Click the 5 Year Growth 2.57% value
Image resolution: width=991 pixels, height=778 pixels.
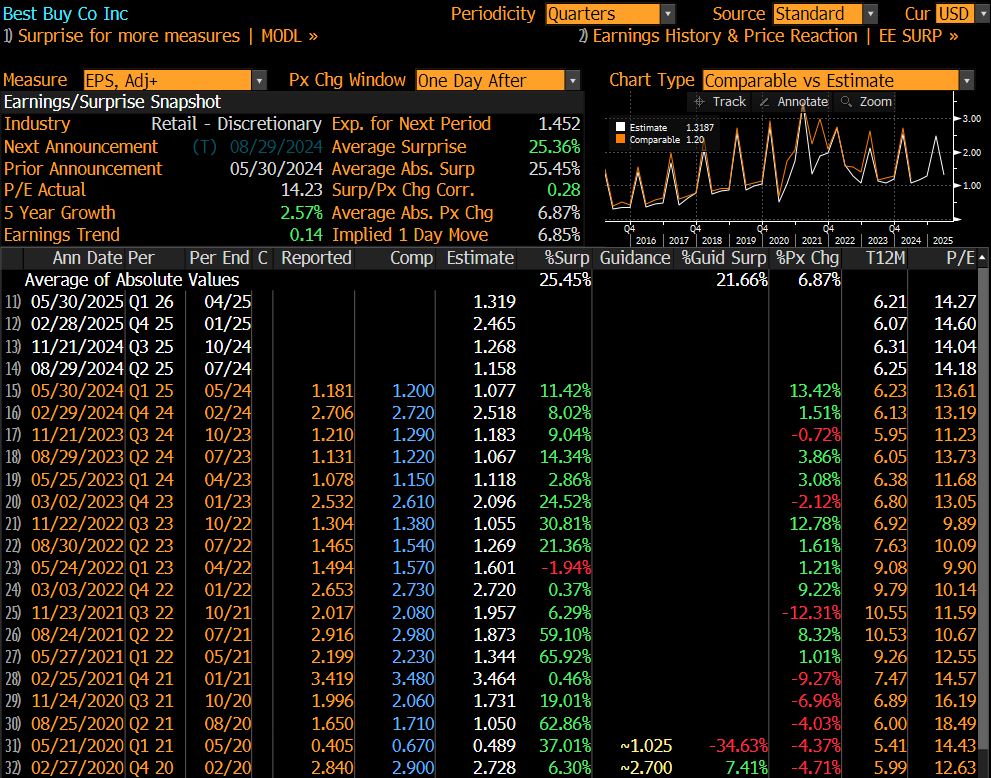pos(301,213)
